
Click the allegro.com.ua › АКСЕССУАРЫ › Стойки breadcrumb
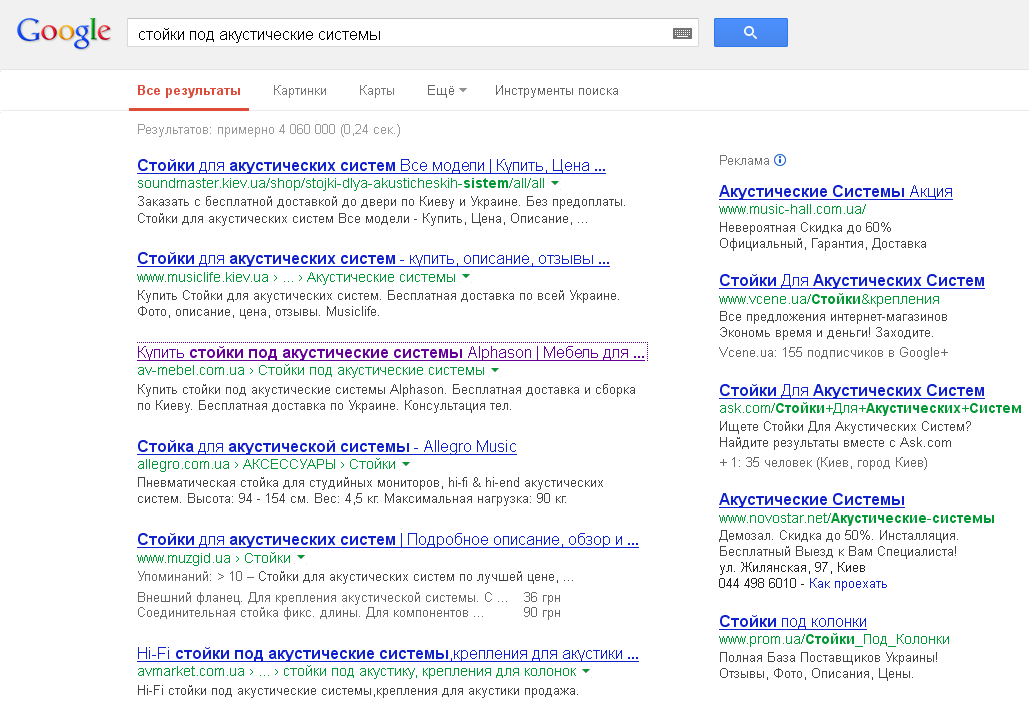point(266,465)
